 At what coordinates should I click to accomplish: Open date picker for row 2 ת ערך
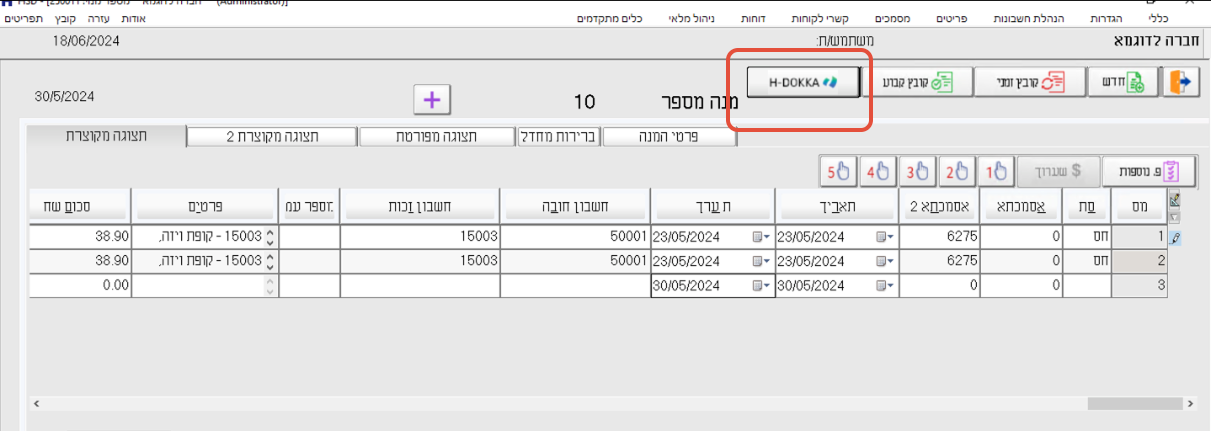(761, 260)
